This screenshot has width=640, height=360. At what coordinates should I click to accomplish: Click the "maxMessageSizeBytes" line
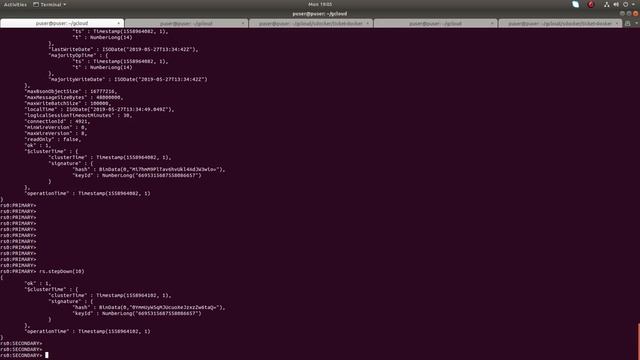point(74,98)
